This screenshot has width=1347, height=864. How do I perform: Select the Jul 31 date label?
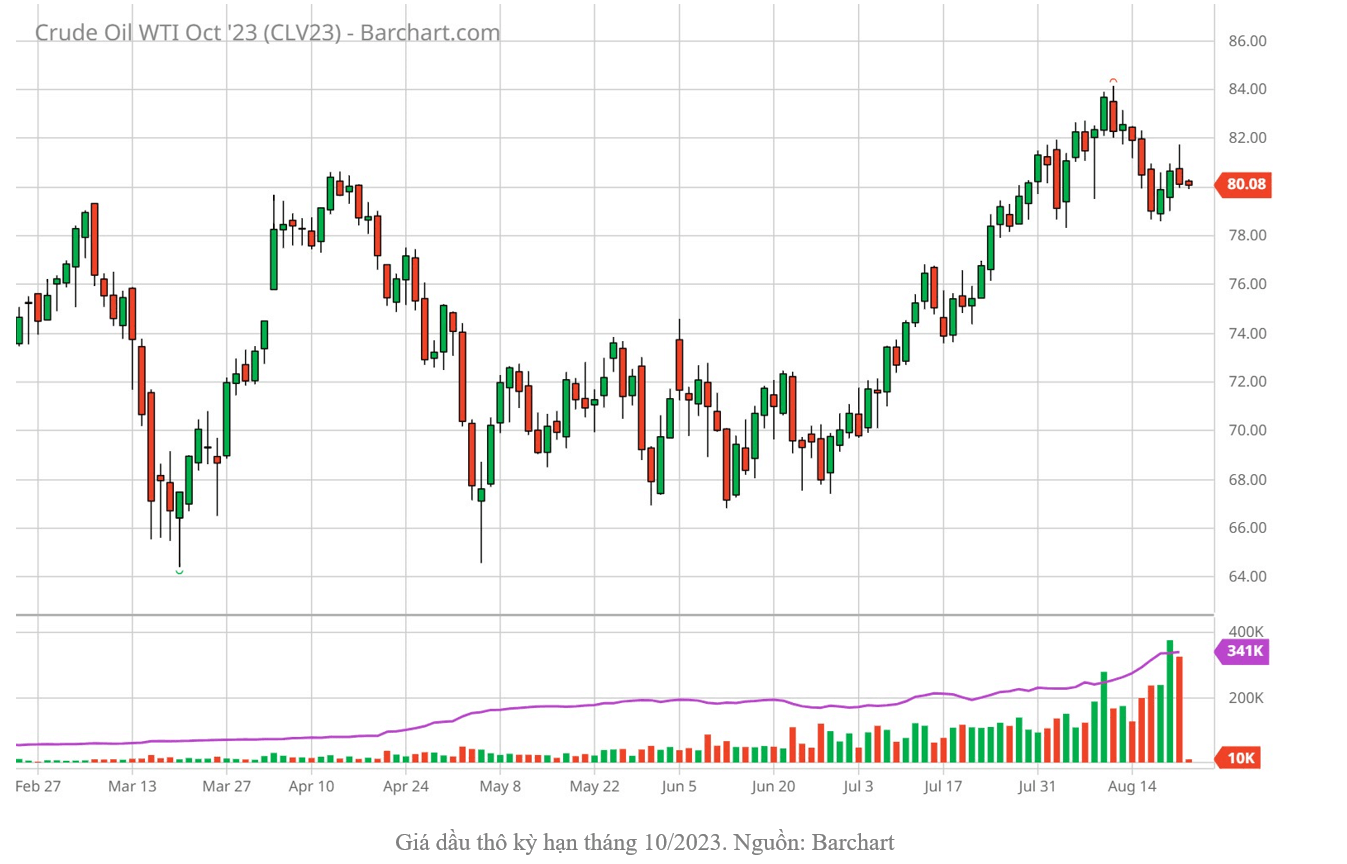tap(1037, 786)
